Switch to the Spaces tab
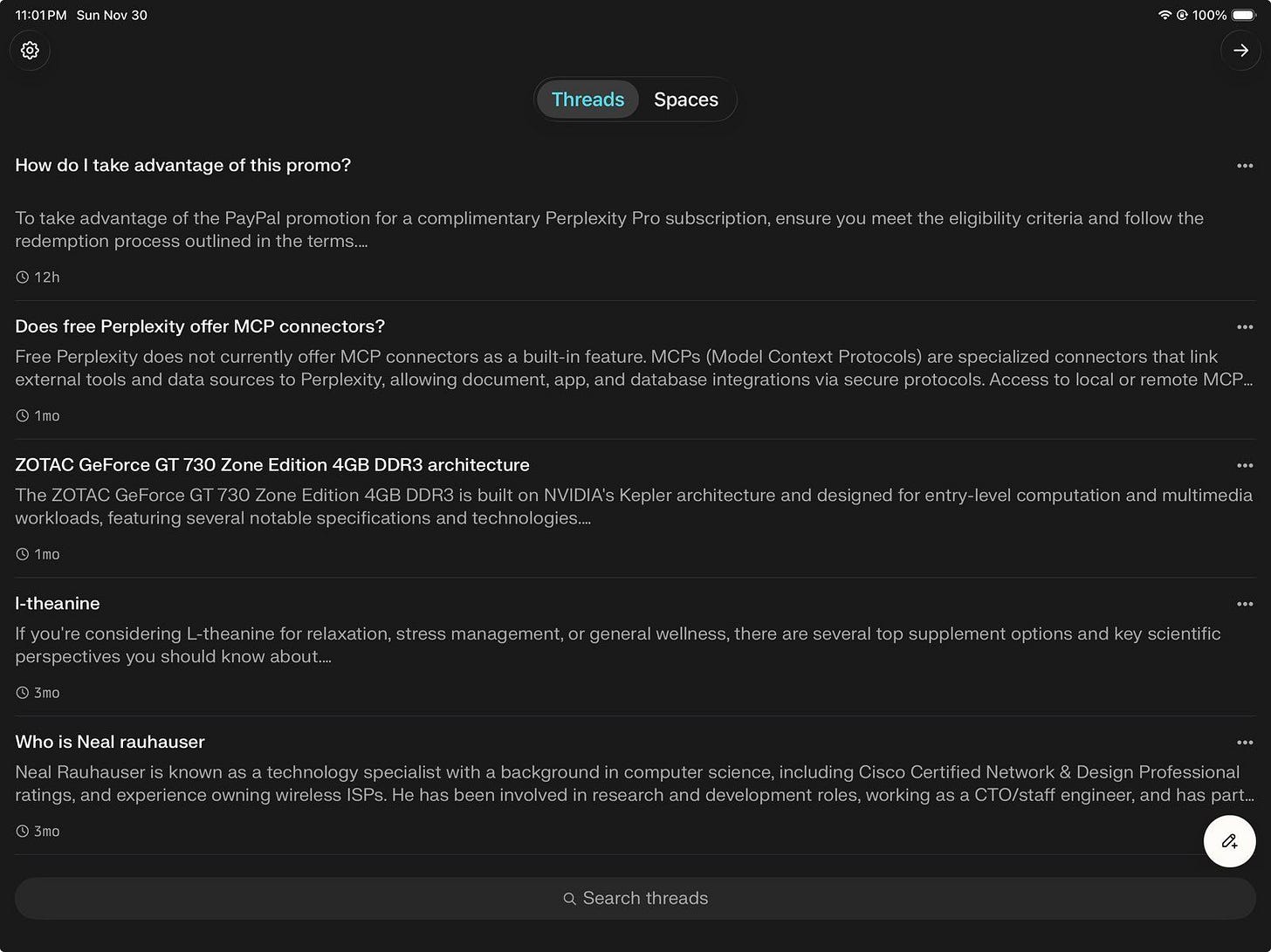The width and height of the screenshot is (1271, 952). coord(686,99)
